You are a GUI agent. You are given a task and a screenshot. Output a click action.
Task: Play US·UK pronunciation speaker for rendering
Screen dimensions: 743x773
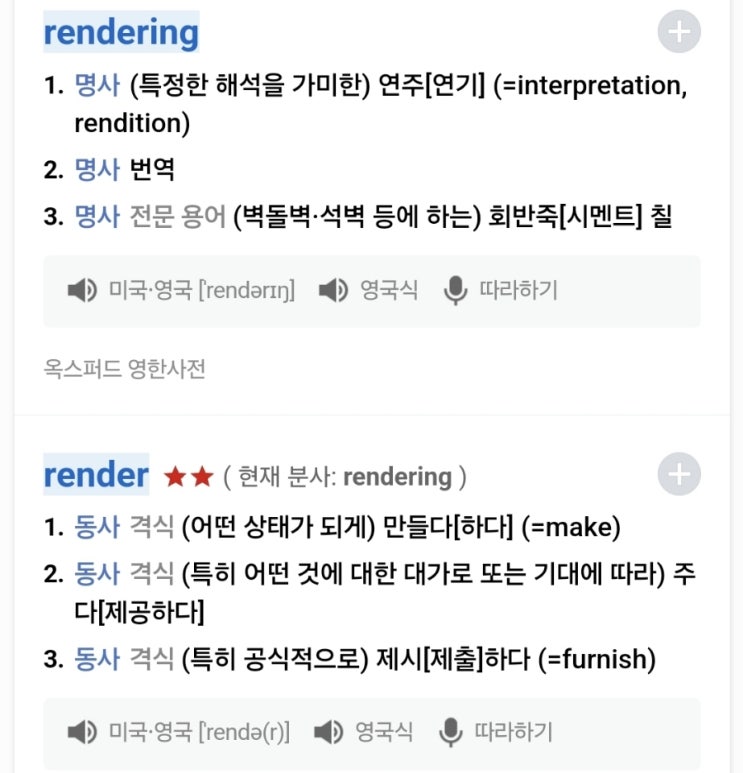[82, 291]
